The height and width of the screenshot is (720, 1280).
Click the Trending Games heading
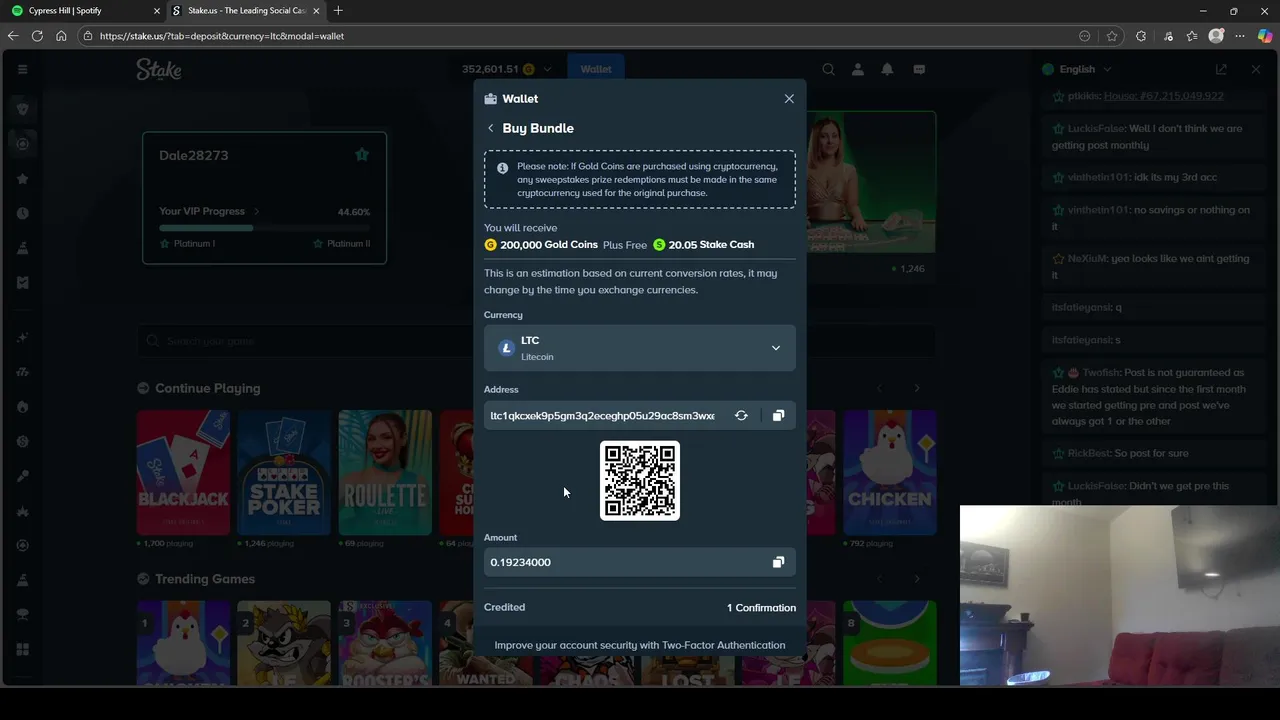(205, 579)
